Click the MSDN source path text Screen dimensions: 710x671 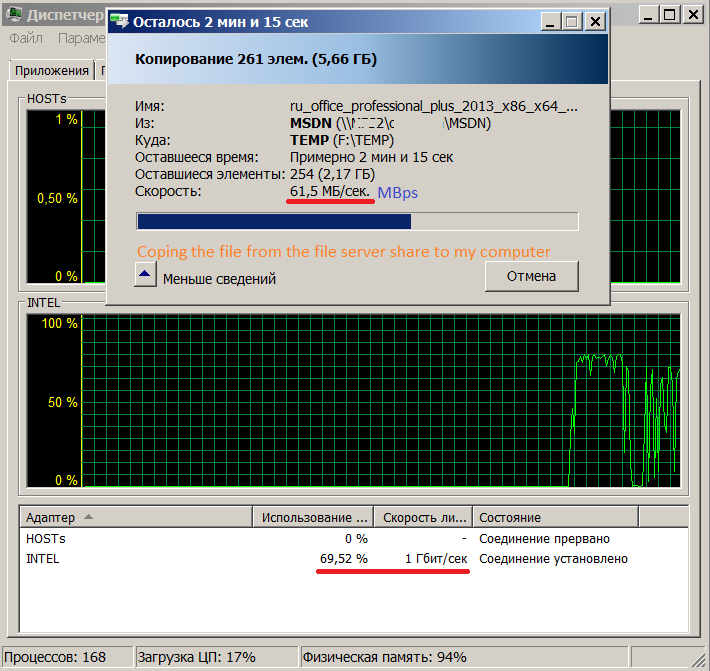[390, 123]
